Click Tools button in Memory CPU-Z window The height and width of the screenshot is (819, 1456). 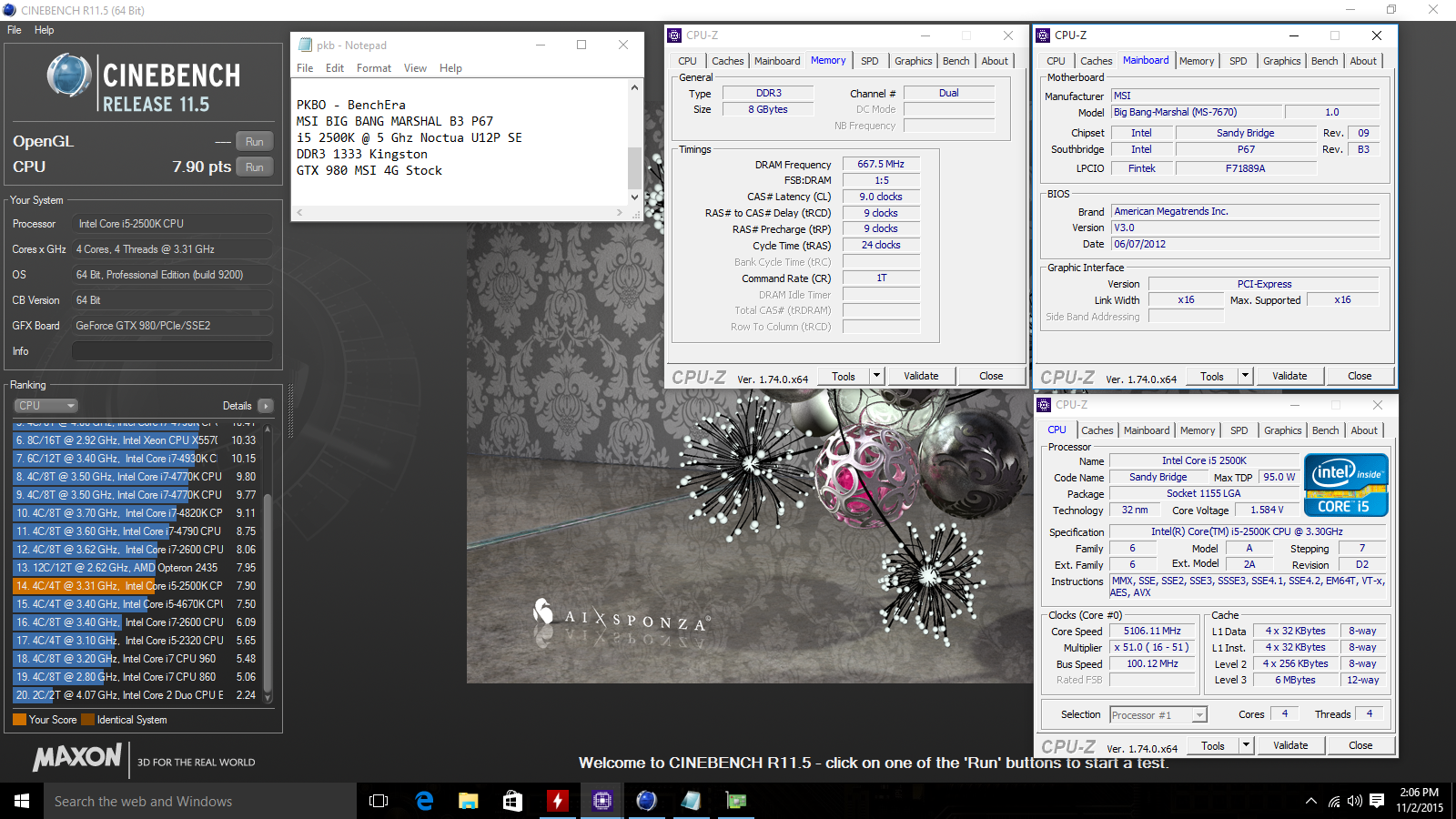pos(844,376)
